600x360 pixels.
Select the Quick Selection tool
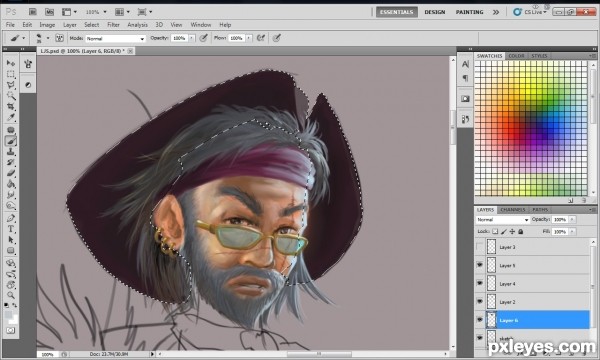11,96
